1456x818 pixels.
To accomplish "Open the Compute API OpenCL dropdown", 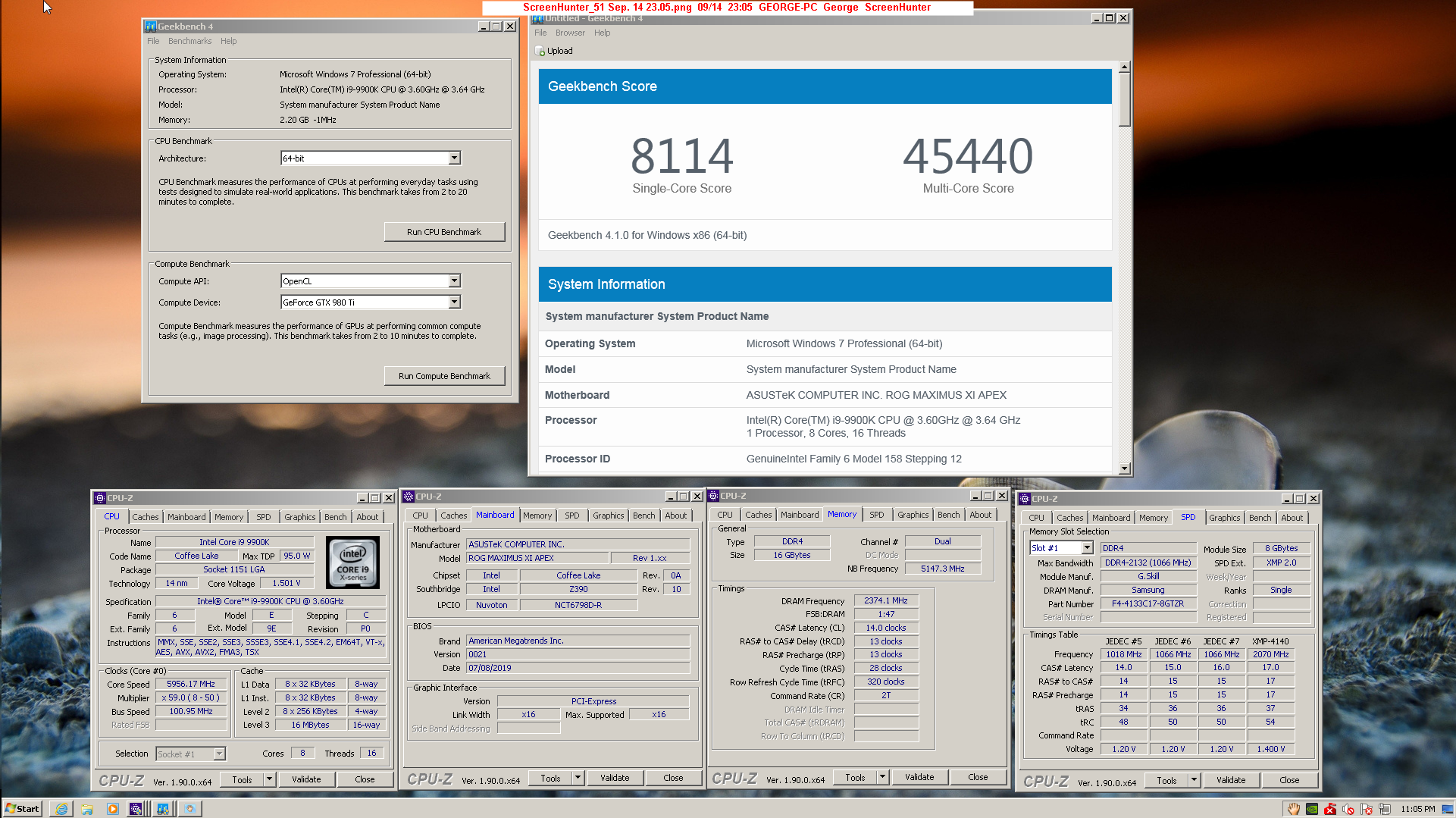I will [x=454, y=281].
